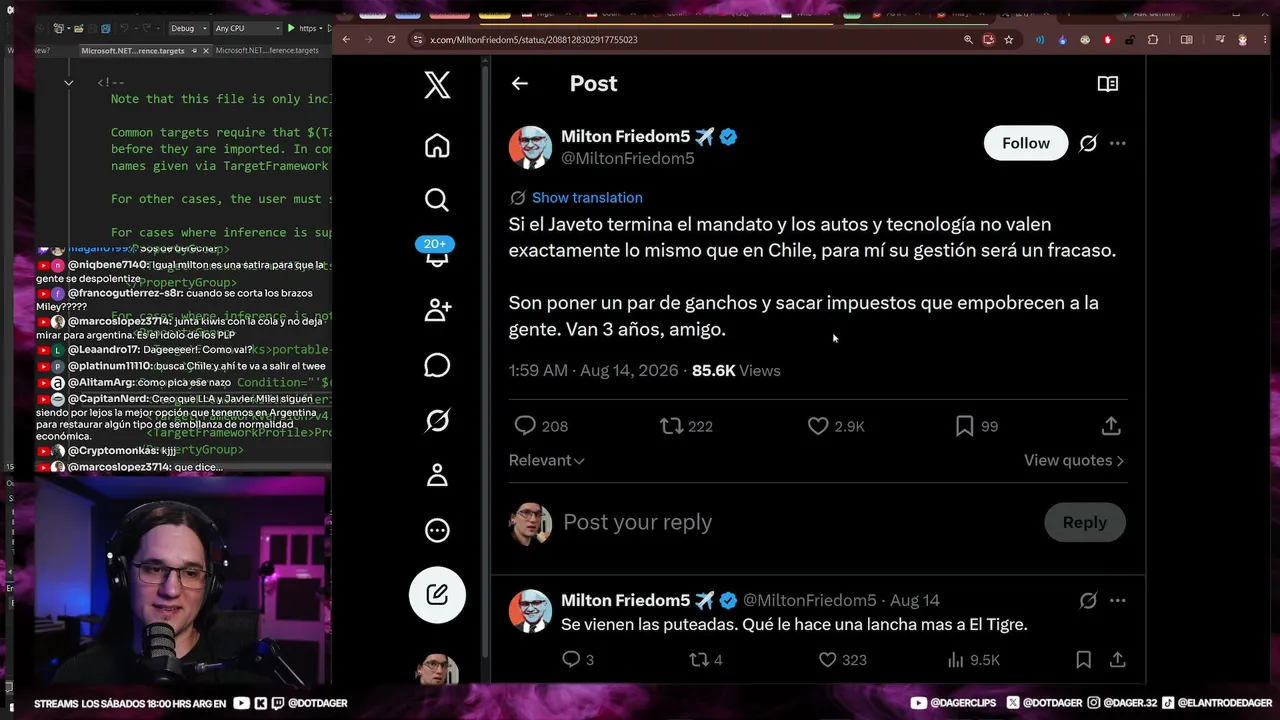Go back from the Post view

pos(519,84)
